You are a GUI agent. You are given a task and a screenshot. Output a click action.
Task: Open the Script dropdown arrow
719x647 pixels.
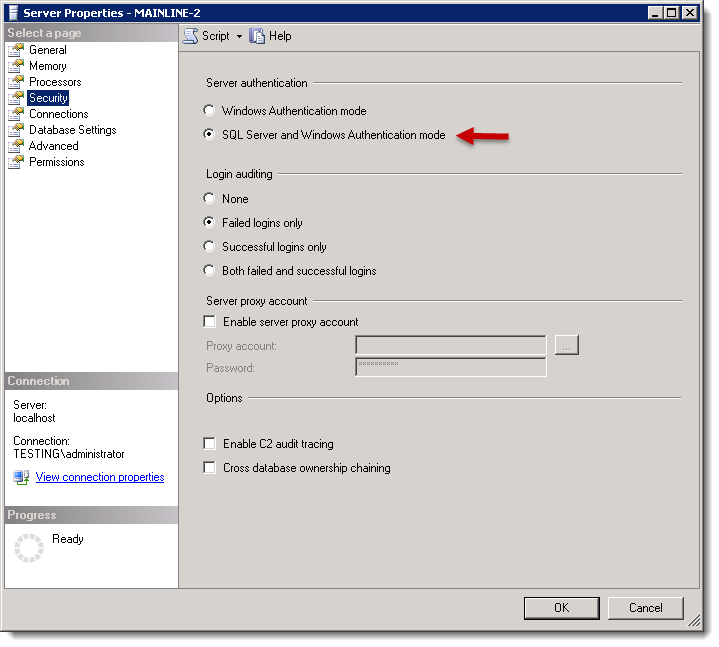(240, 37)
